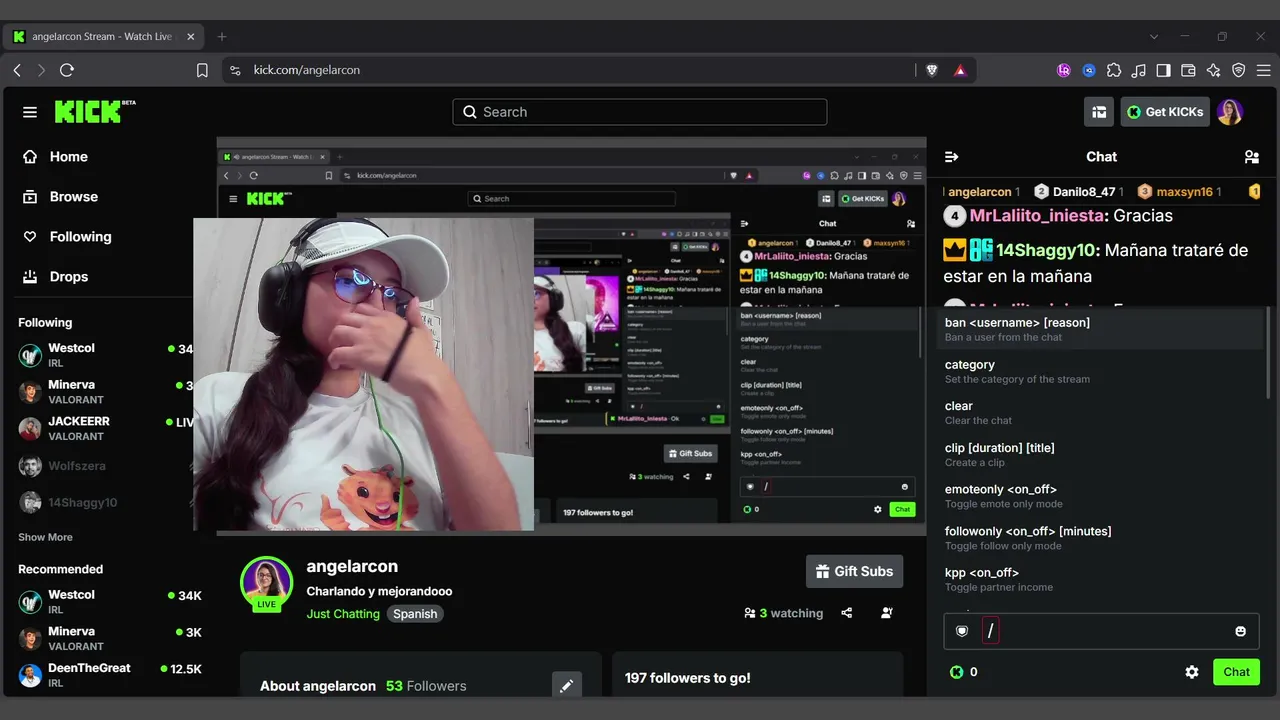
Task: Click the browser address bar URL
Action: 306,70
